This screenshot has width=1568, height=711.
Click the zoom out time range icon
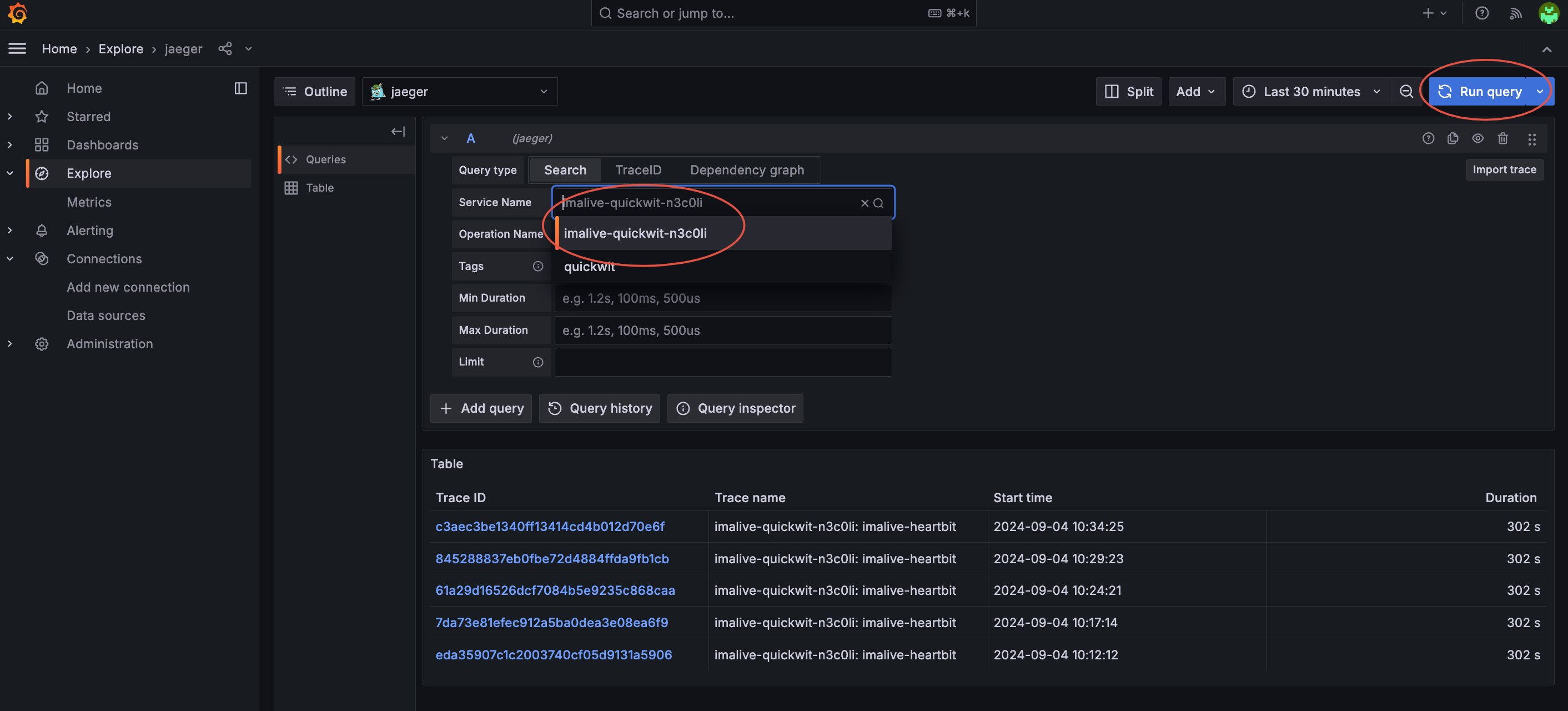[1406, 91]
